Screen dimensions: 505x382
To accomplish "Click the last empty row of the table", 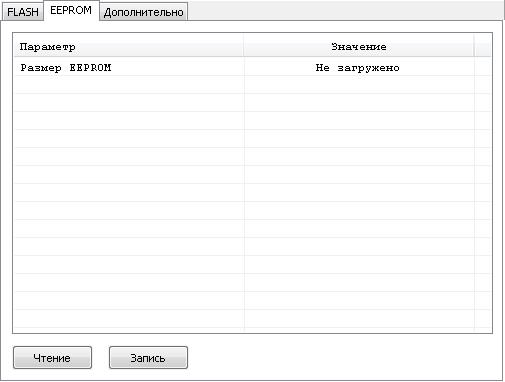I will point(252,319).
